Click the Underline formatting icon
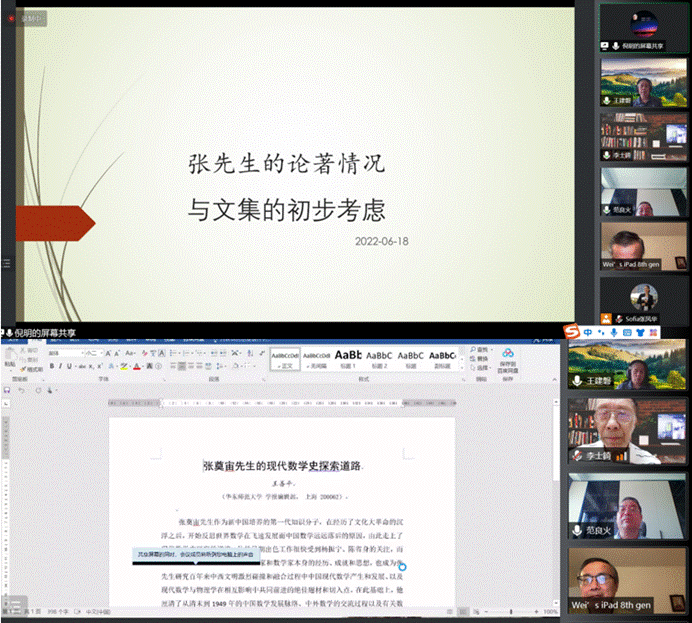 click(70, 366)
